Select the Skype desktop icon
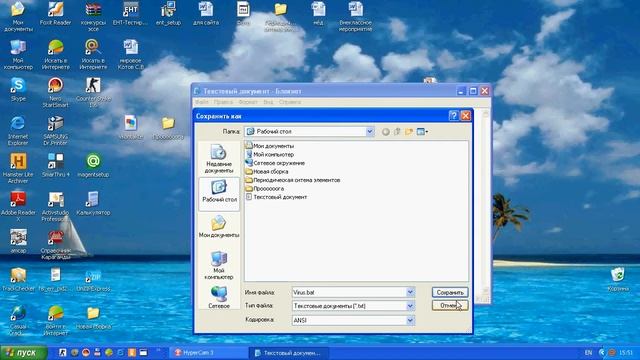Viewport: 640px width, 360px height. [18, 89]
